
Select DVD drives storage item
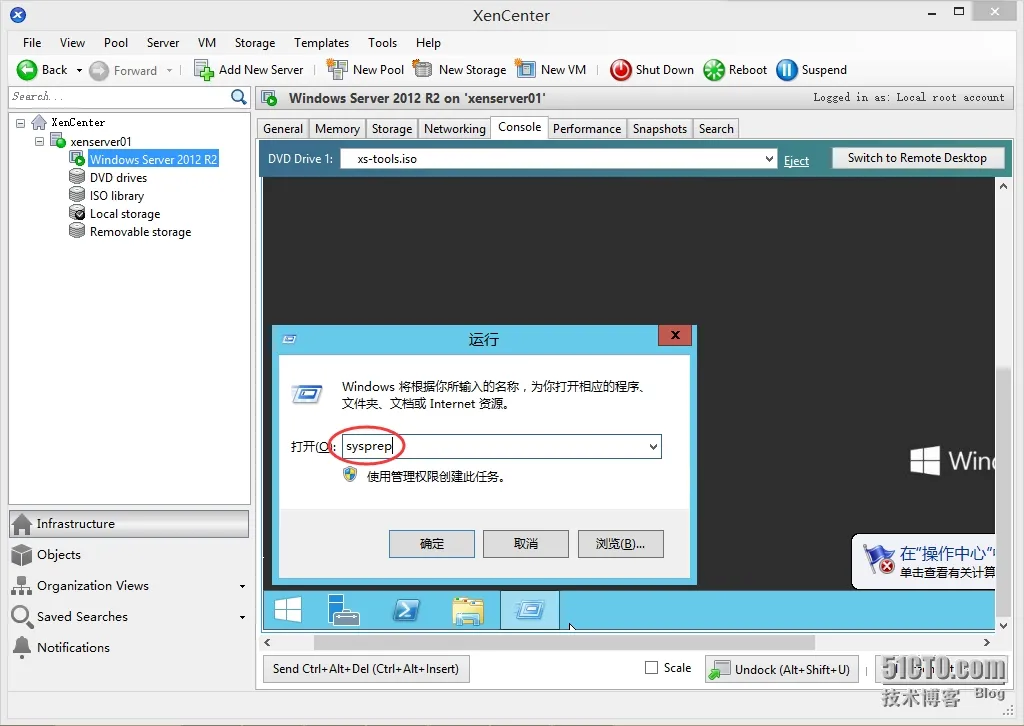coord(118,178)
